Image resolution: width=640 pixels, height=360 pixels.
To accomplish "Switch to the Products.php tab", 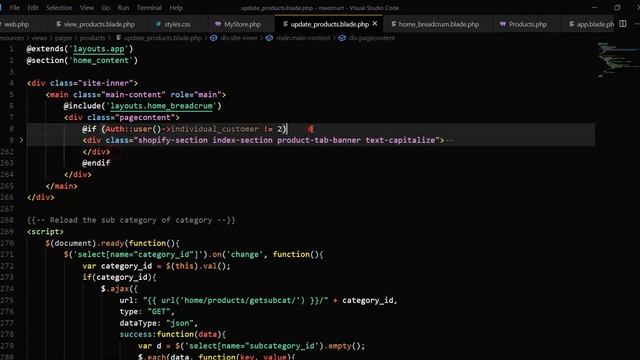I will coord(527,24).
